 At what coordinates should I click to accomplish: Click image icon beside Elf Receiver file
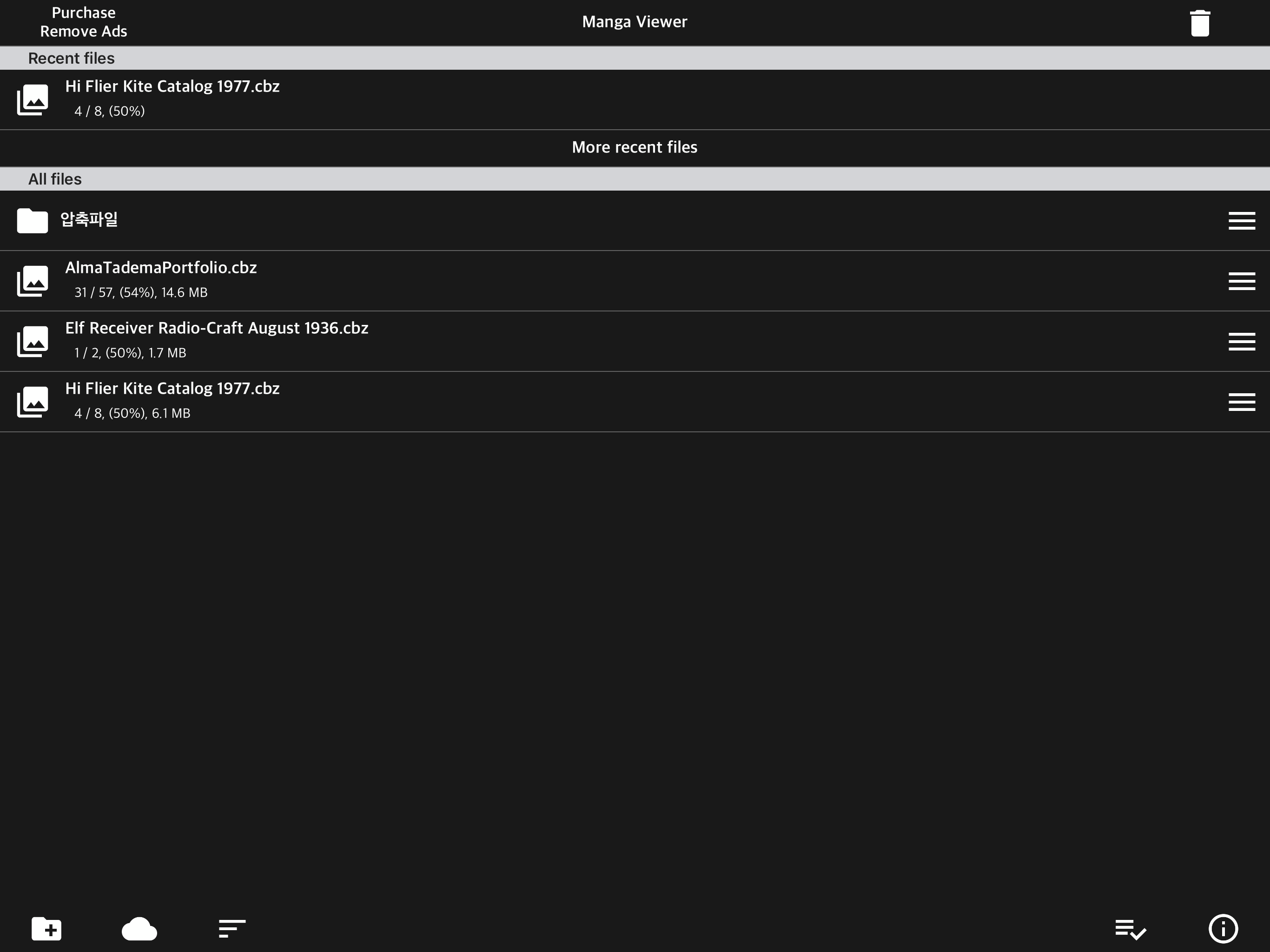click(x=33, y=341)
